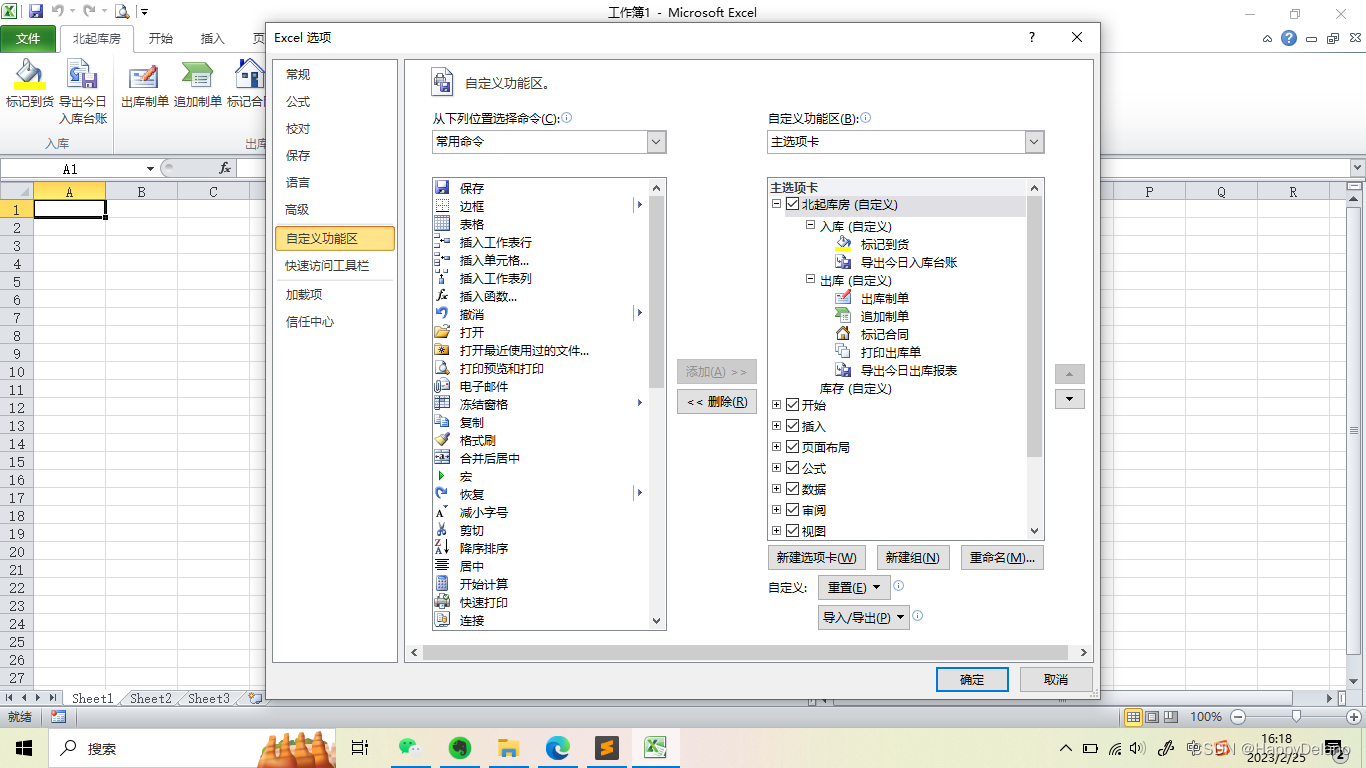The height and width of the screenshot is (768, 1366).
Task: Open the 重置(E) dropdown button
Action: point(853,587)
